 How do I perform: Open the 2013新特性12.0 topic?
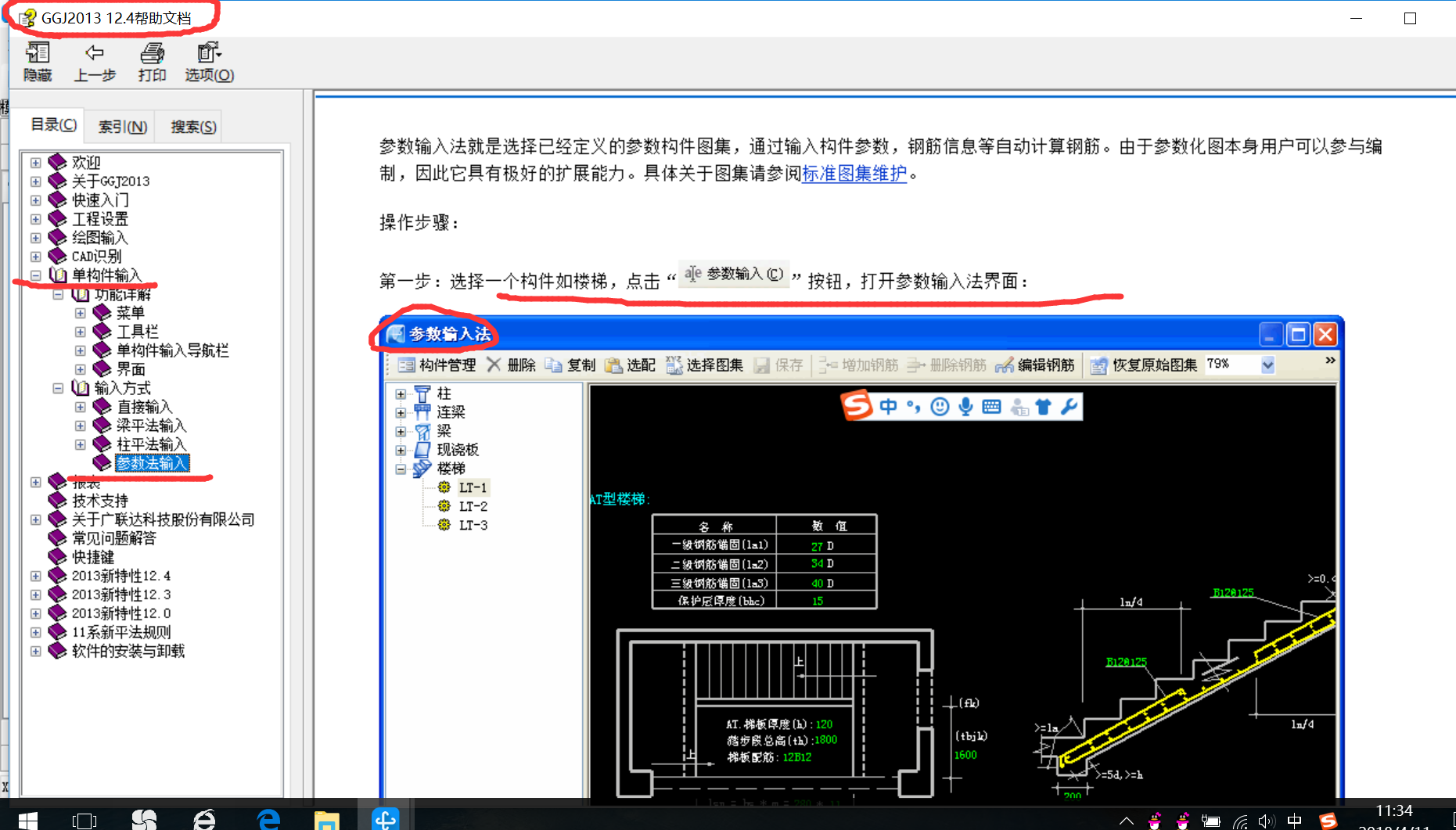click(x=121, y=613)
